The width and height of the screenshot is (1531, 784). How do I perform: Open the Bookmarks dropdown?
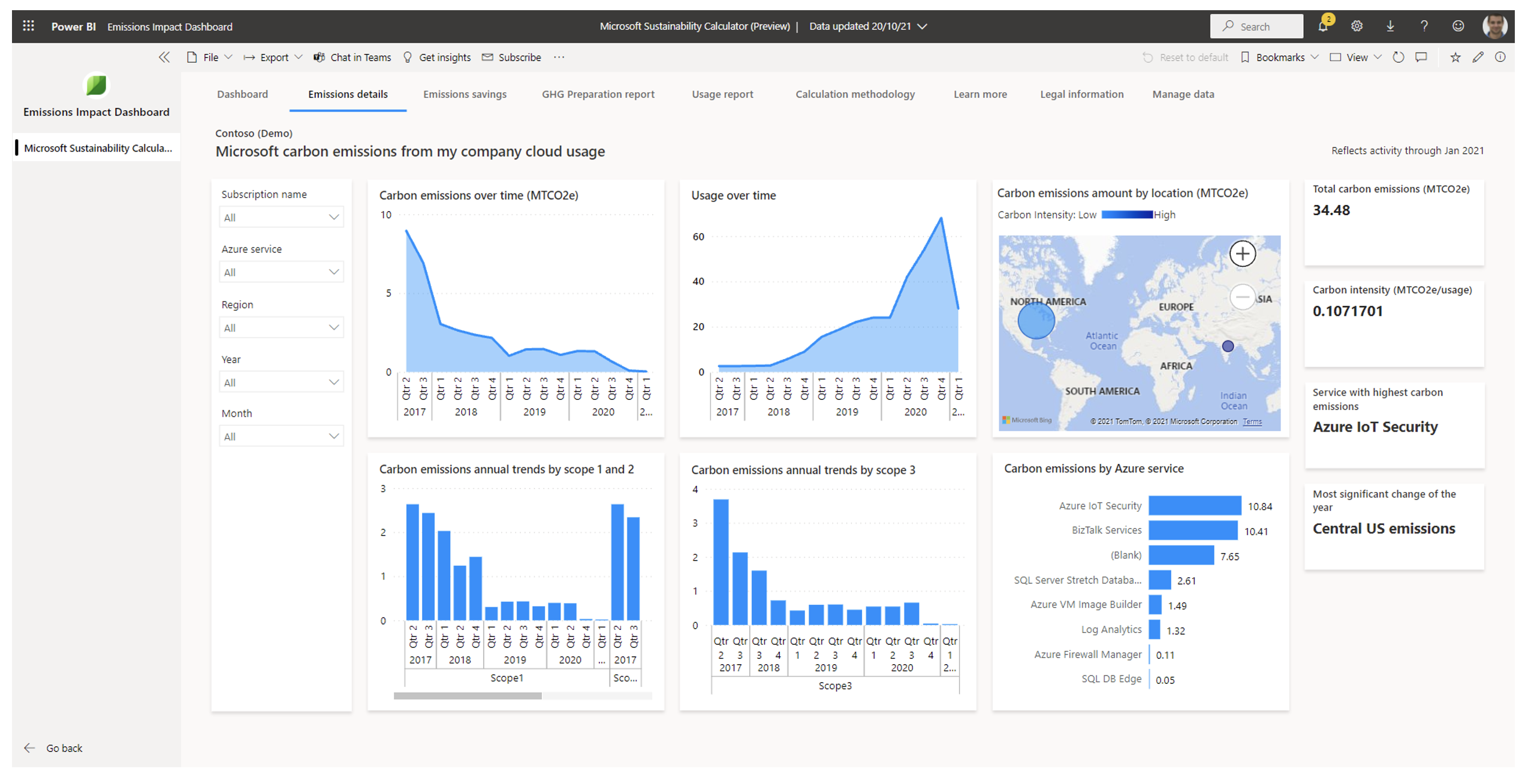1279,57
